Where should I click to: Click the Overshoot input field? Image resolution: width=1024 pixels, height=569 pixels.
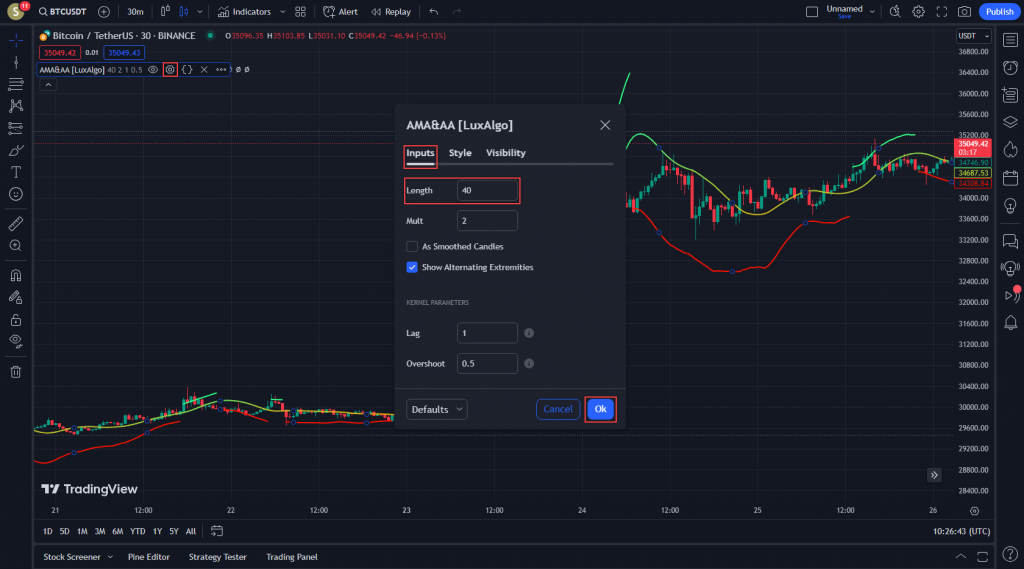point(487,363)
